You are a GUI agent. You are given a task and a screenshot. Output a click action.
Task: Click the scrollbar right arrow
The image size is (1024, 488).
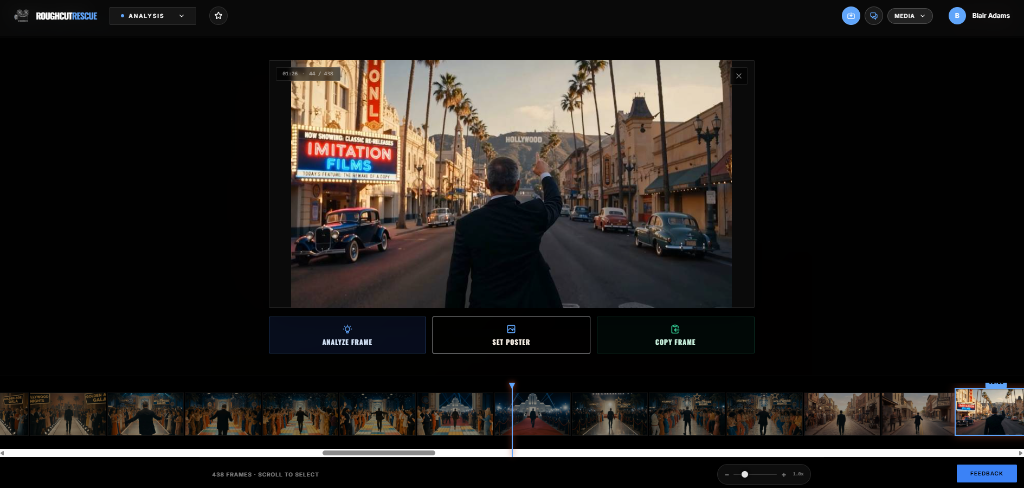pyautogui.click(x=1021, y=453)
